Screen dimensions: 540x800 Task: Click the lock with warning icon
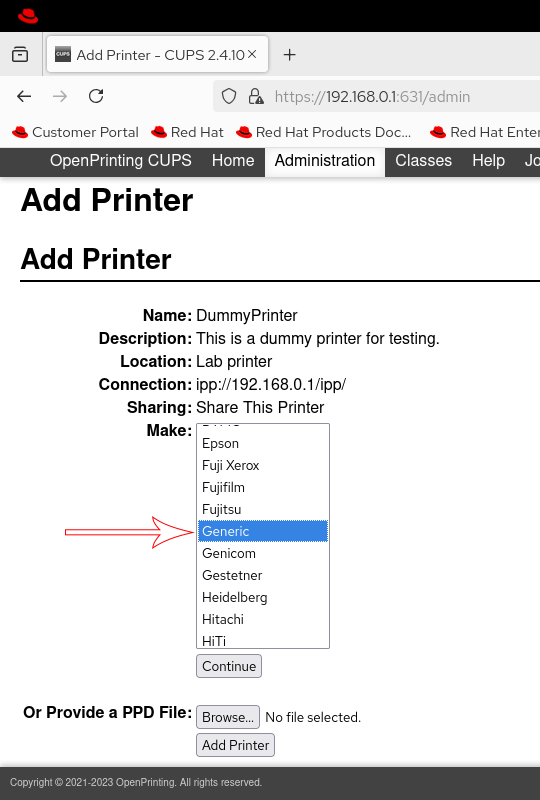(256, 96)
